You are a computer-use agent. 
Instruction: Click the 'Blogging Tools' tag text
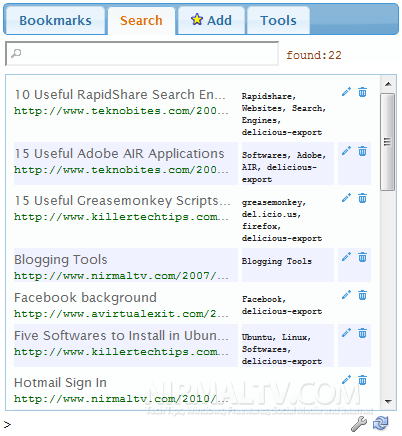(x=277, y=261)
